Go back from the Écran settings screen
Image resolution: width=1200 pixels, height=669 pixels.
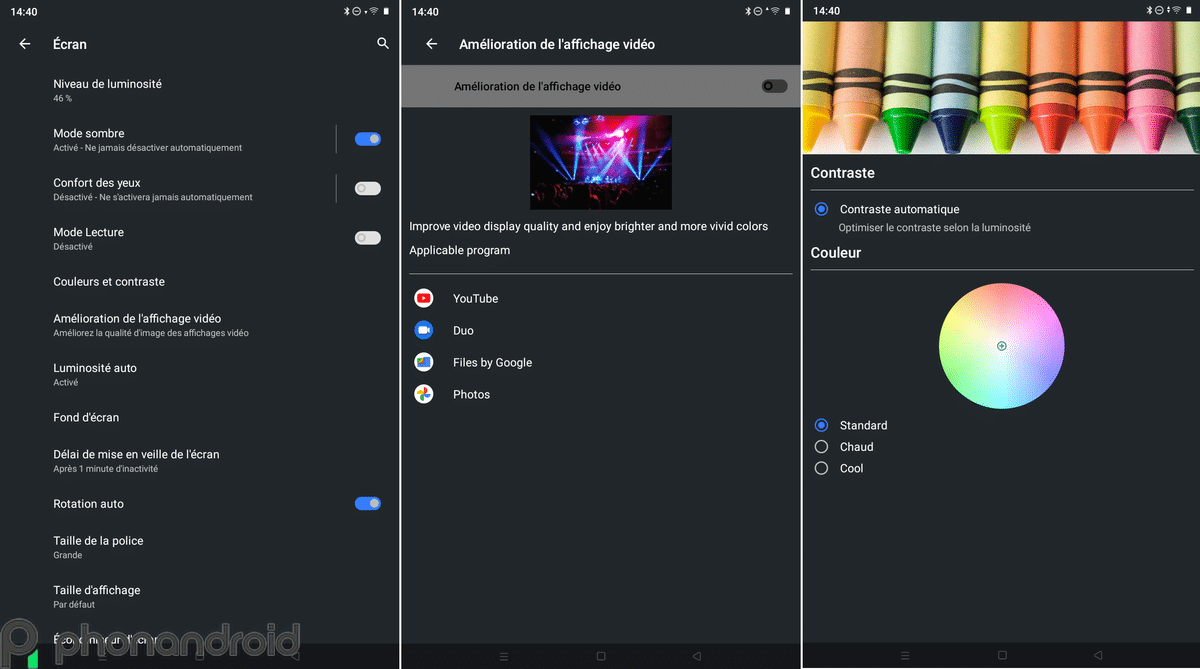coord(25,44)
